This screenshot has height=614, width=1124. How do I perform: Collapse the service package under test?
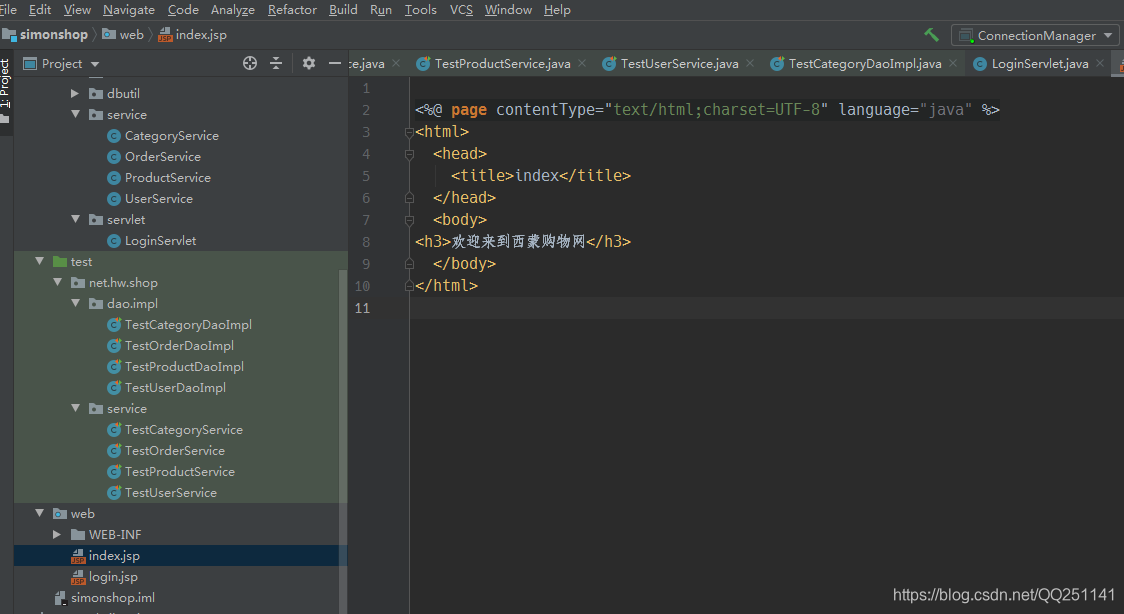point(75,408)
